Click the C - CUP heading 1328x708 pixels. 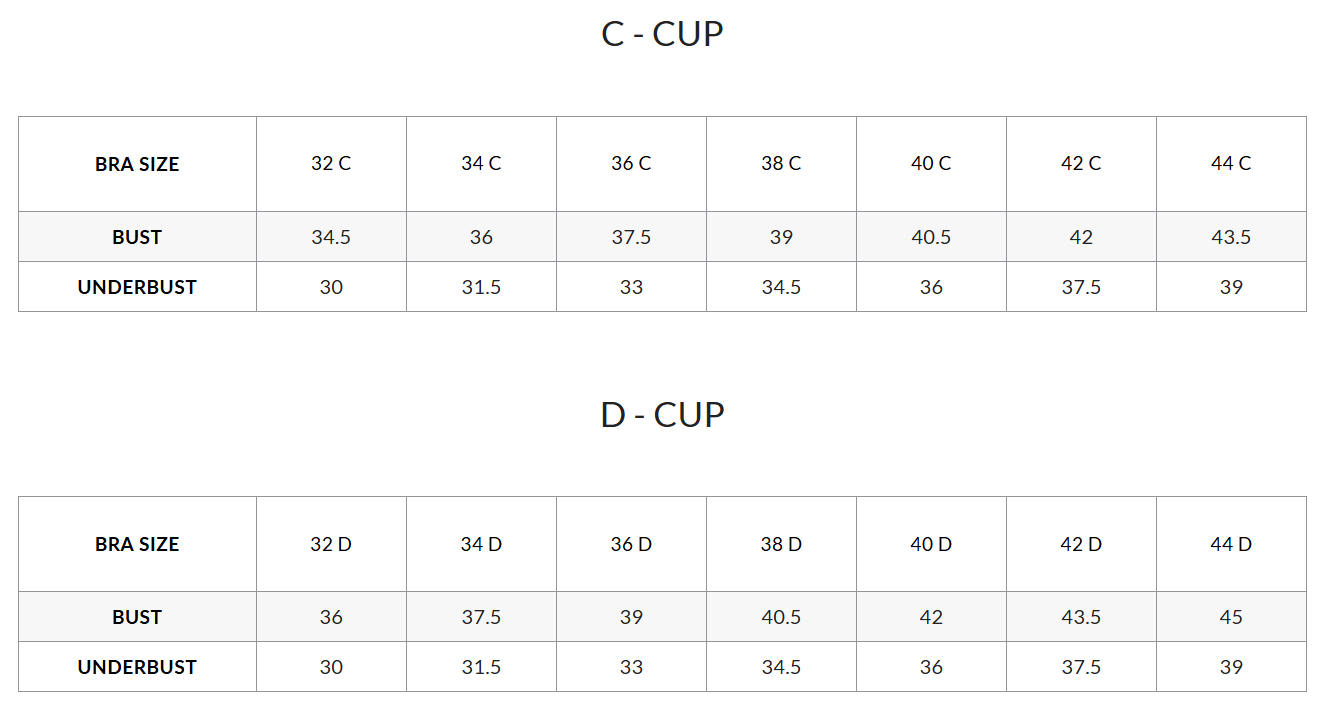(x=662, y=34)
